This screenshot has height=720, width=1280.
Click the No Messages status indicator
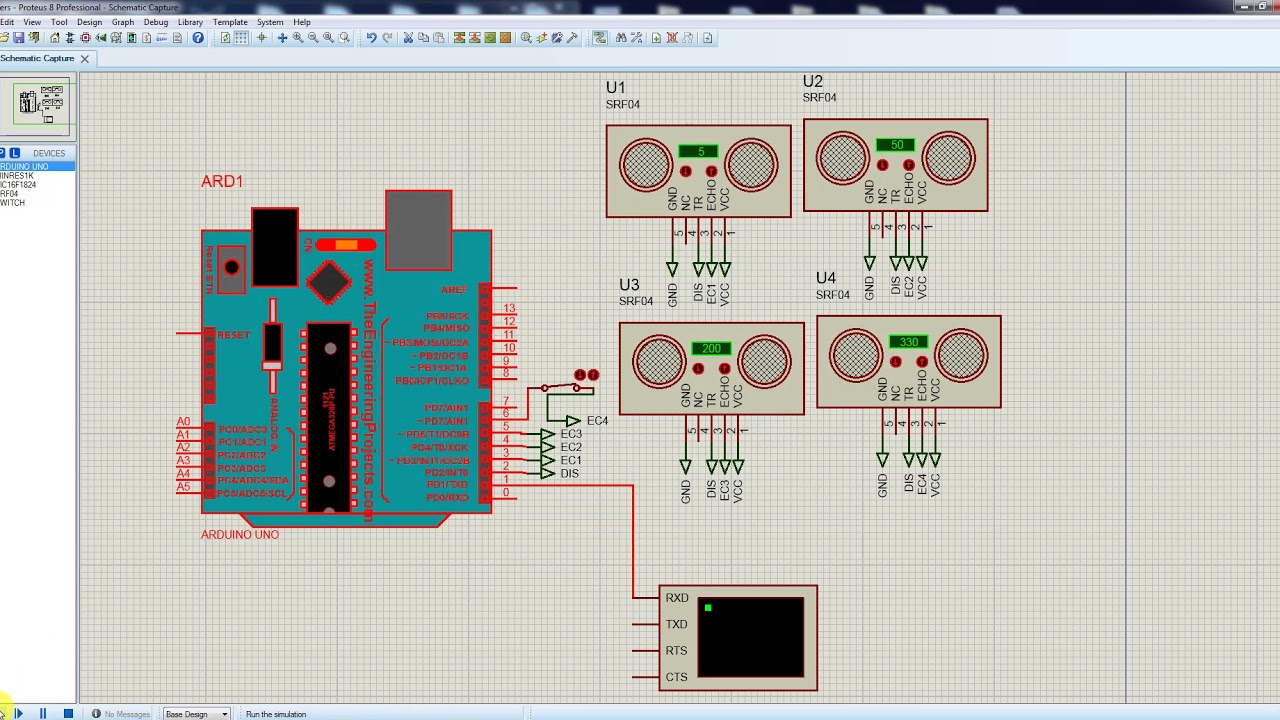[x=120, y=714]
